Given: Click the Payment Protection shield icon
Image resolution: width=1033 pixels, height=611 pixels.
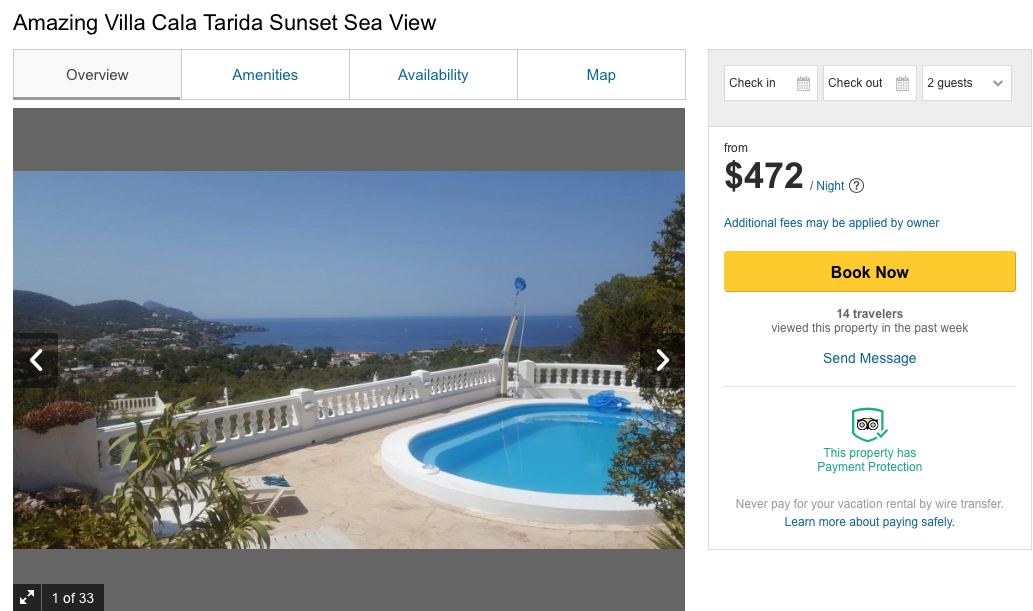Looking at the screenshot, I should 869,425.
